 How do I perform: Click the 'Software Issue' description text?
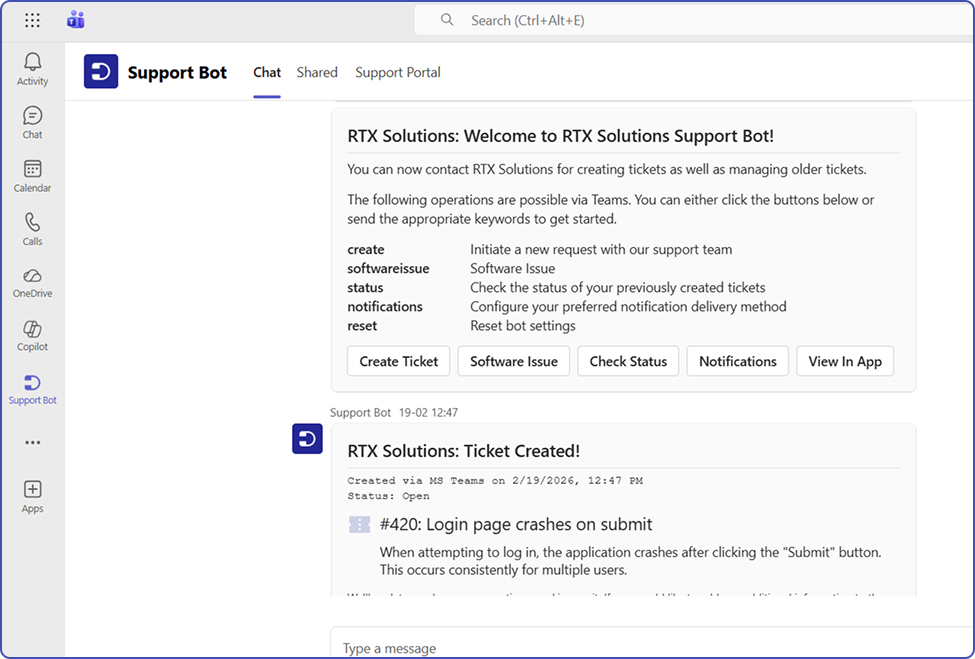point(512,269)
